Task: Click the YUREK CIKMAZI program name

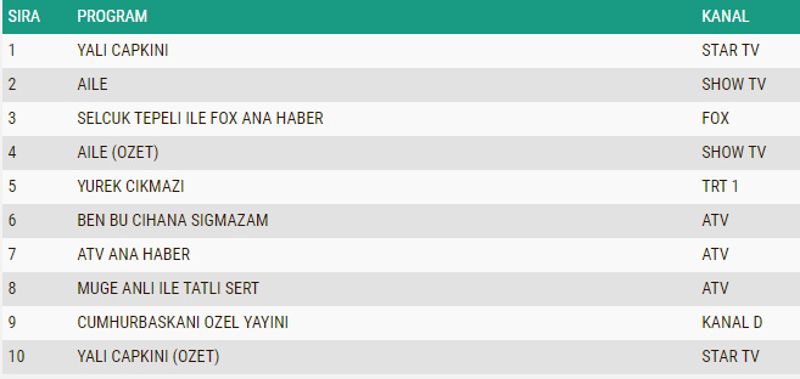Action: (131, 186)
